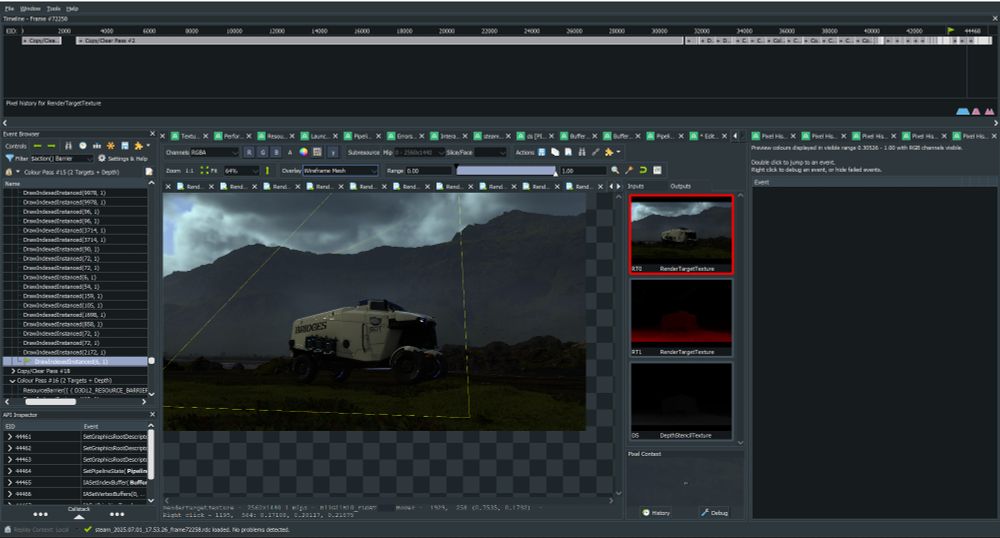This screenshot has height=538, width=1000.
Task: Click the document icon right of Colour Pass #15
Action: [x=149, y=172]
